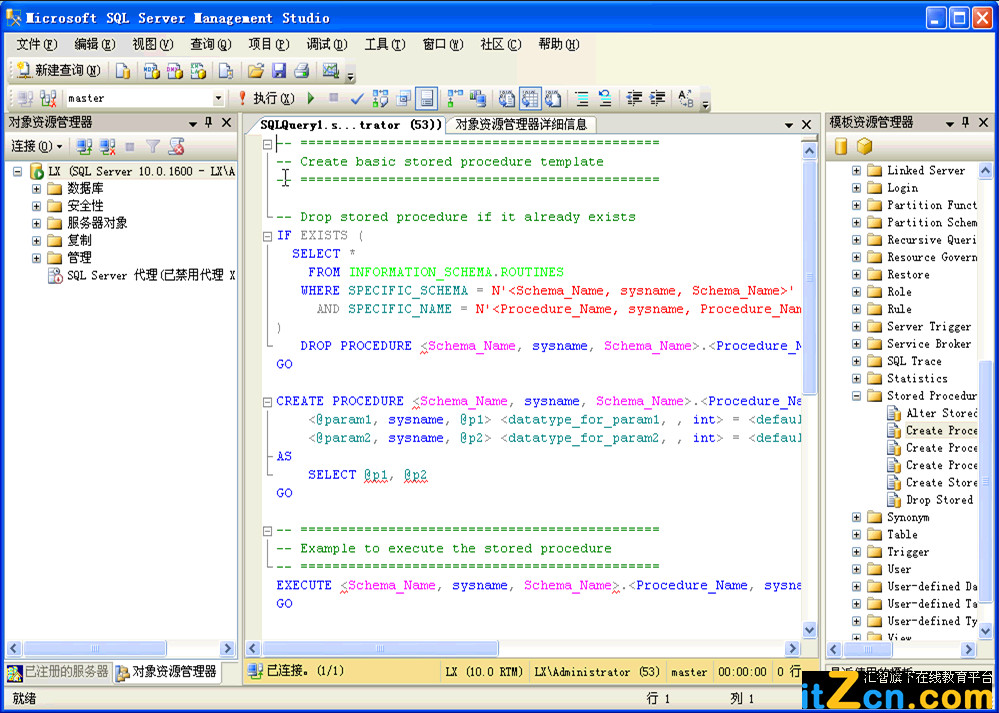This screenshot has height=713, width=999.
Task: Increase indent of selected lines
Action: [657, 98]
